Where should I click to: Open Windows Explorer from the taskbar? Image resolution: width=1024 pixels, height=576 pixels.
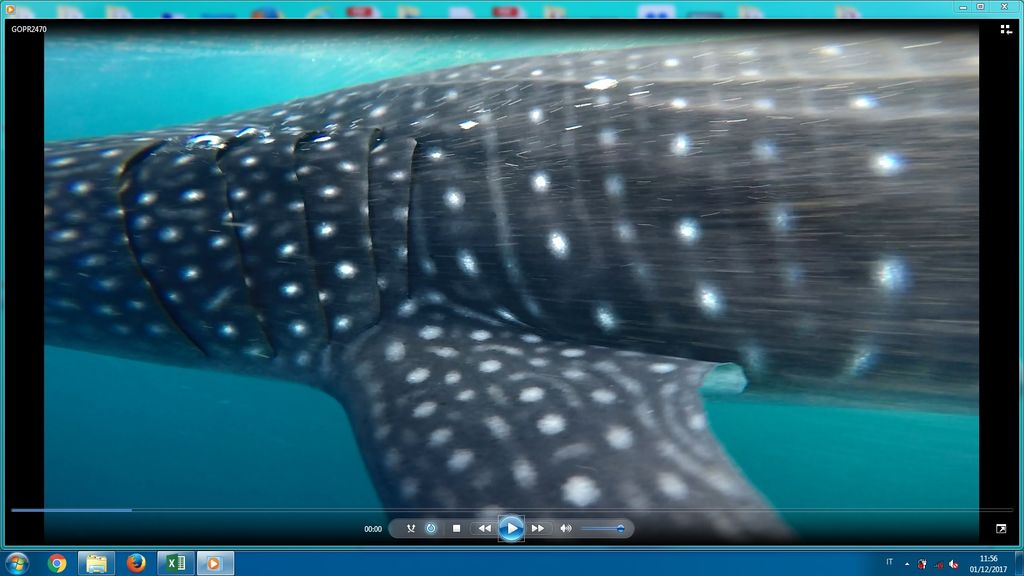(x=96, y=563)
